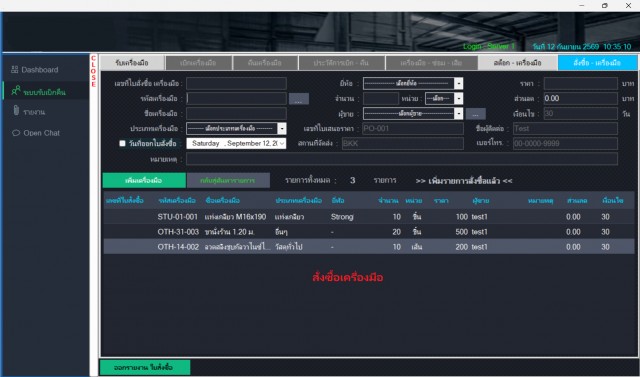Open the Saturday, September 12 date picker
The height and width of the screenshot is (377, 640).
(236, 143)
